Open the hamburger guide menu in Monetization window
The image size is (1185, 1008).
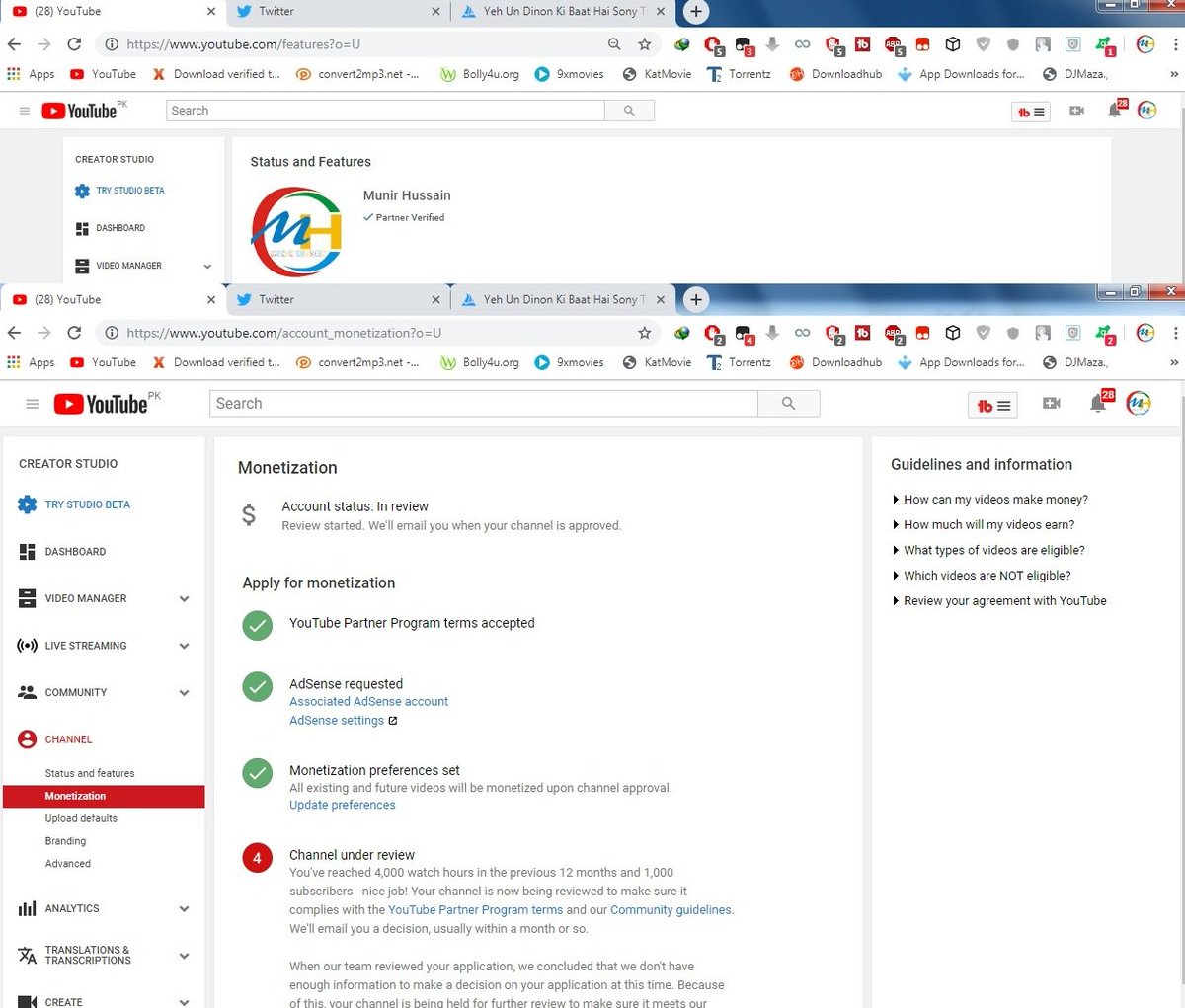pyautogui.click(x=33, y=404)
